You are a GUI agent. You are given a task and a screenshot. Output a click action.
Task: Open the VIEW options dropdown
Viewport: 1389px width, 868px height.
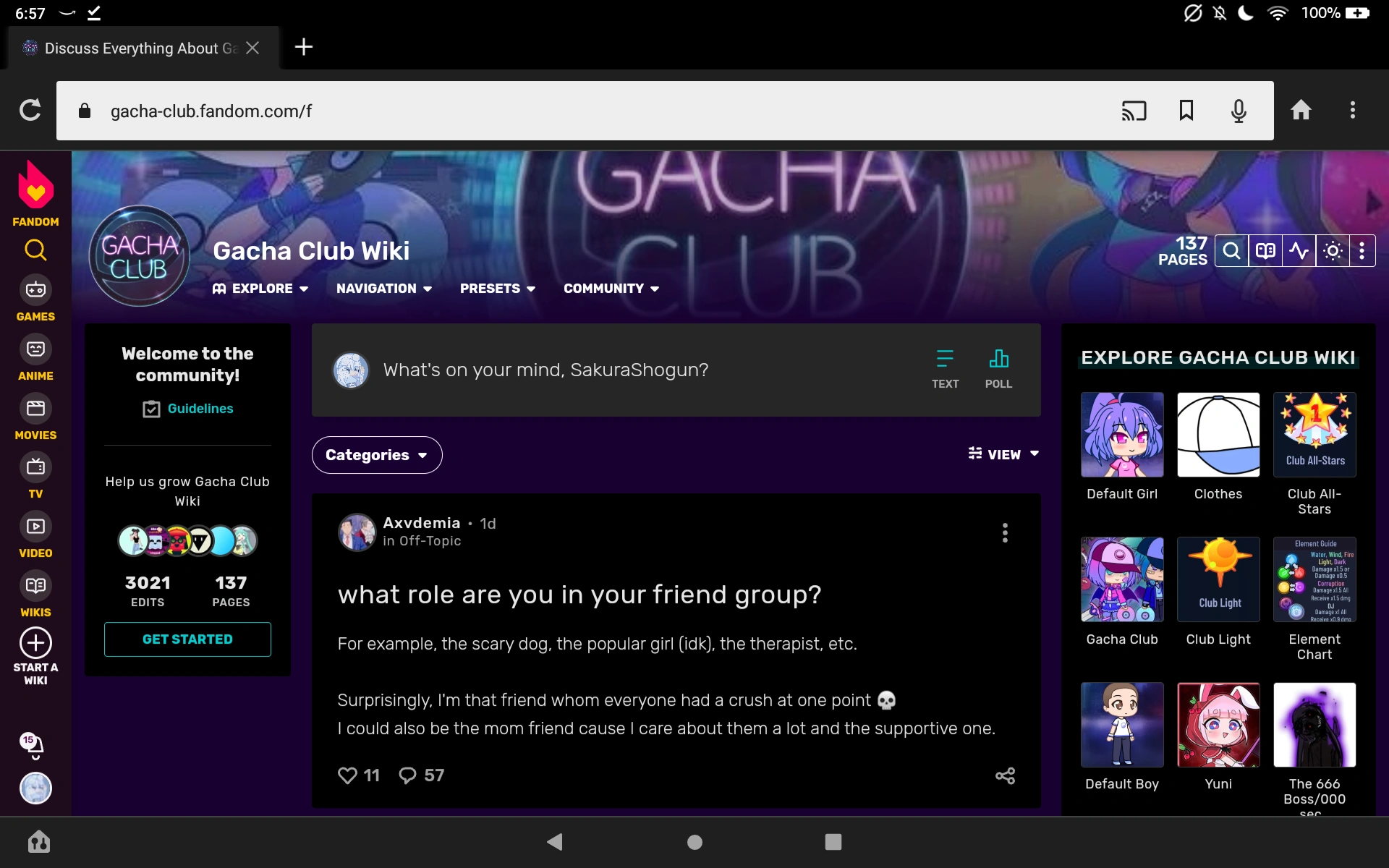click(x=1004, y=454)
